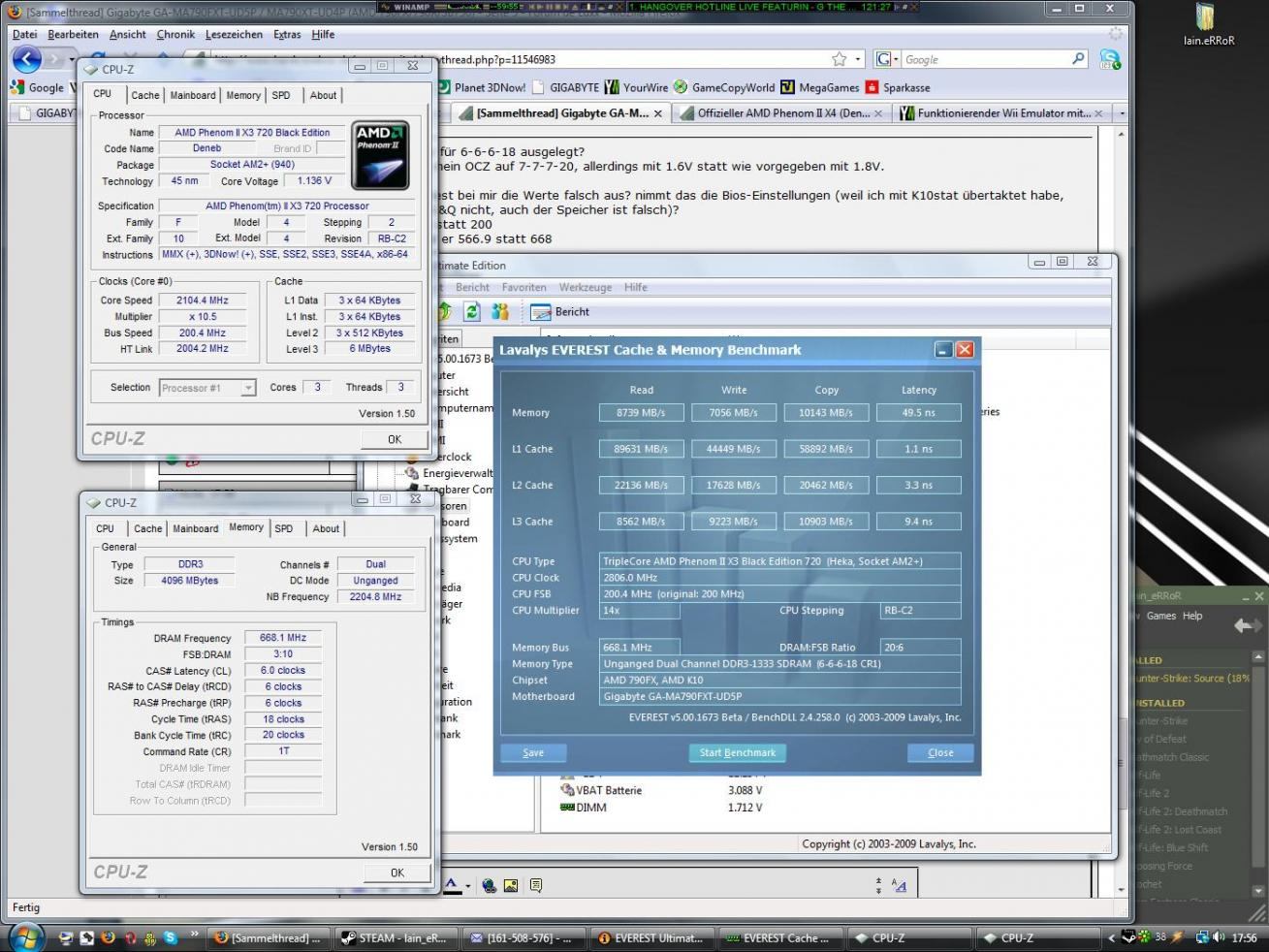Select the DIMM voltage sensor row

662,808
